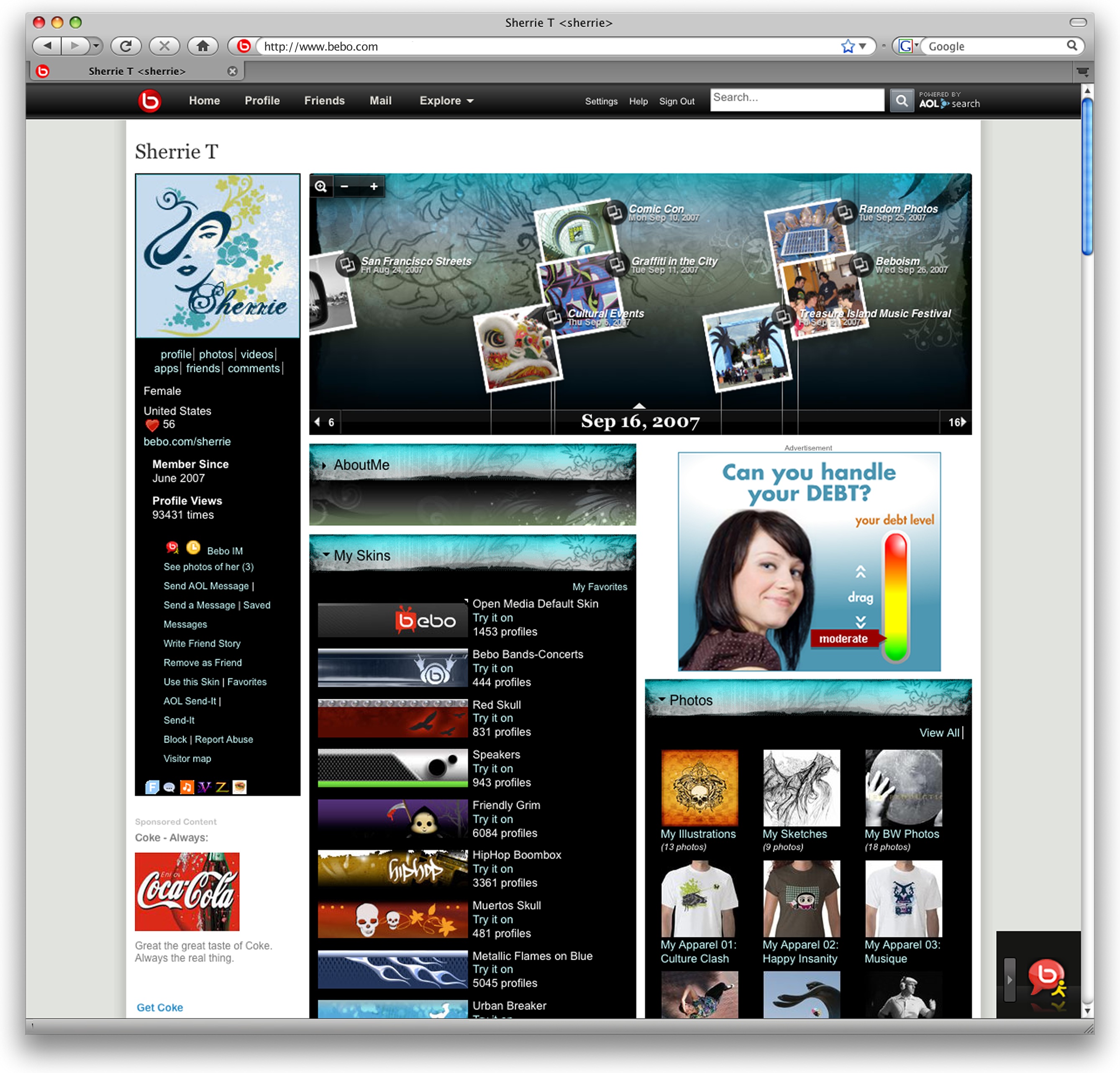The image size is (1120, 1073).
Task: Click the blue F app icon
Action: click(152, 787)
